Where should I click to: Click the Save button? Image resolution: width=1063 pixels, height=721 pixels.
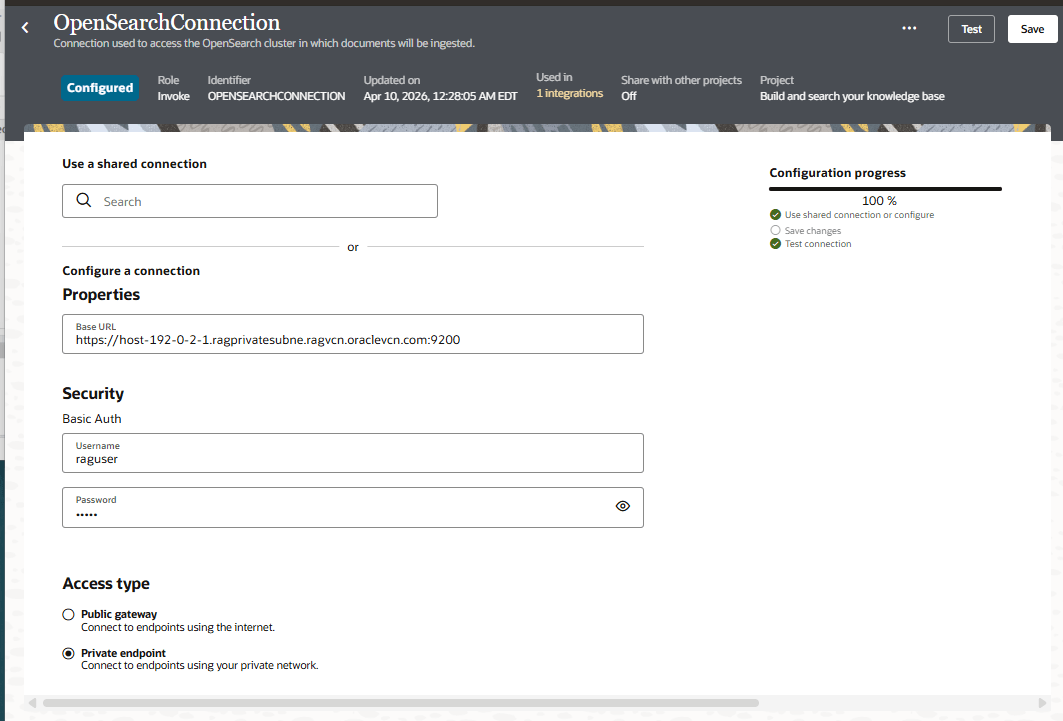point(1032,29)
